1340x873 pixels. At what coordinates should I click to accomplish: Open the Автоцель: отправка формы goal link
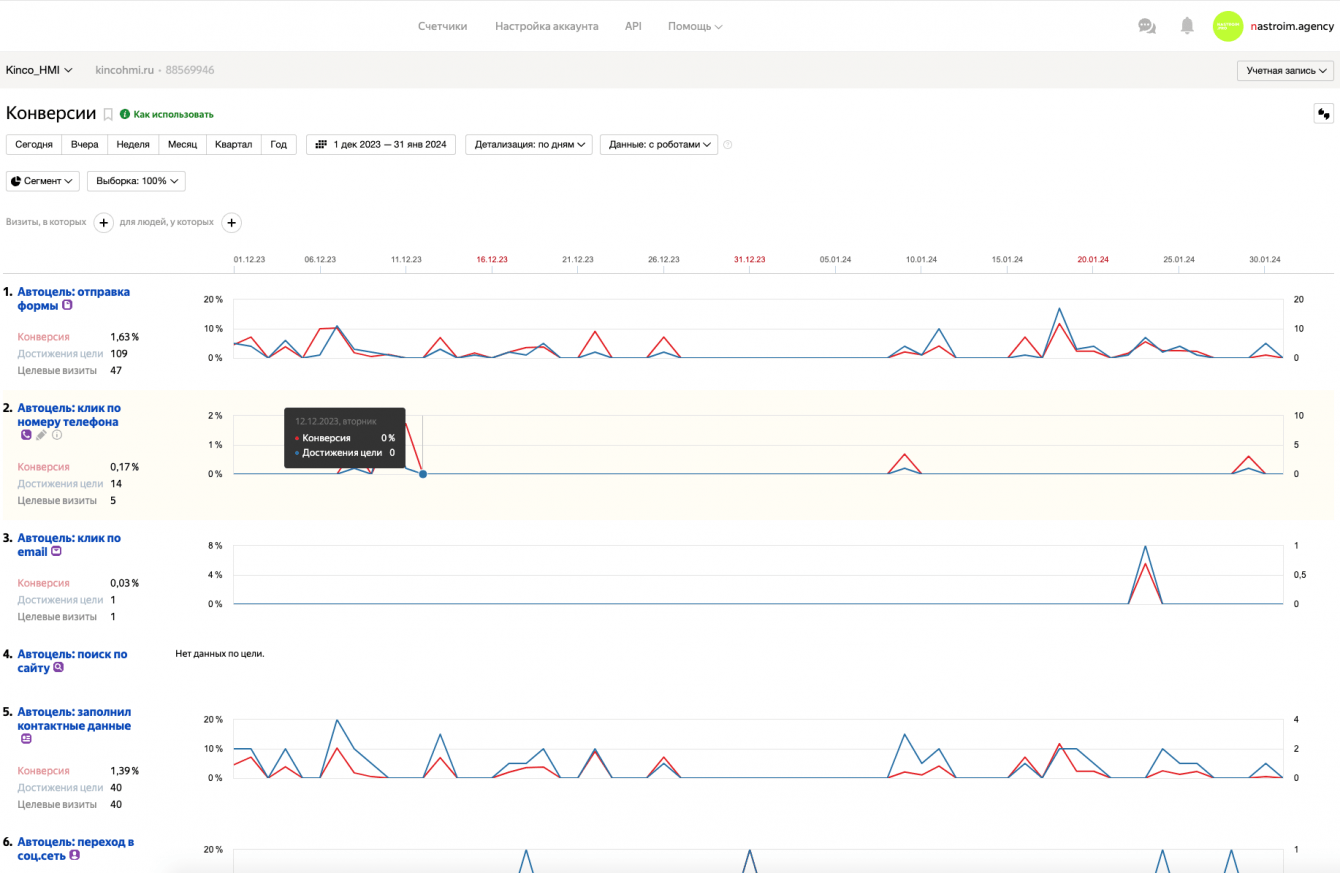(73, 292)
